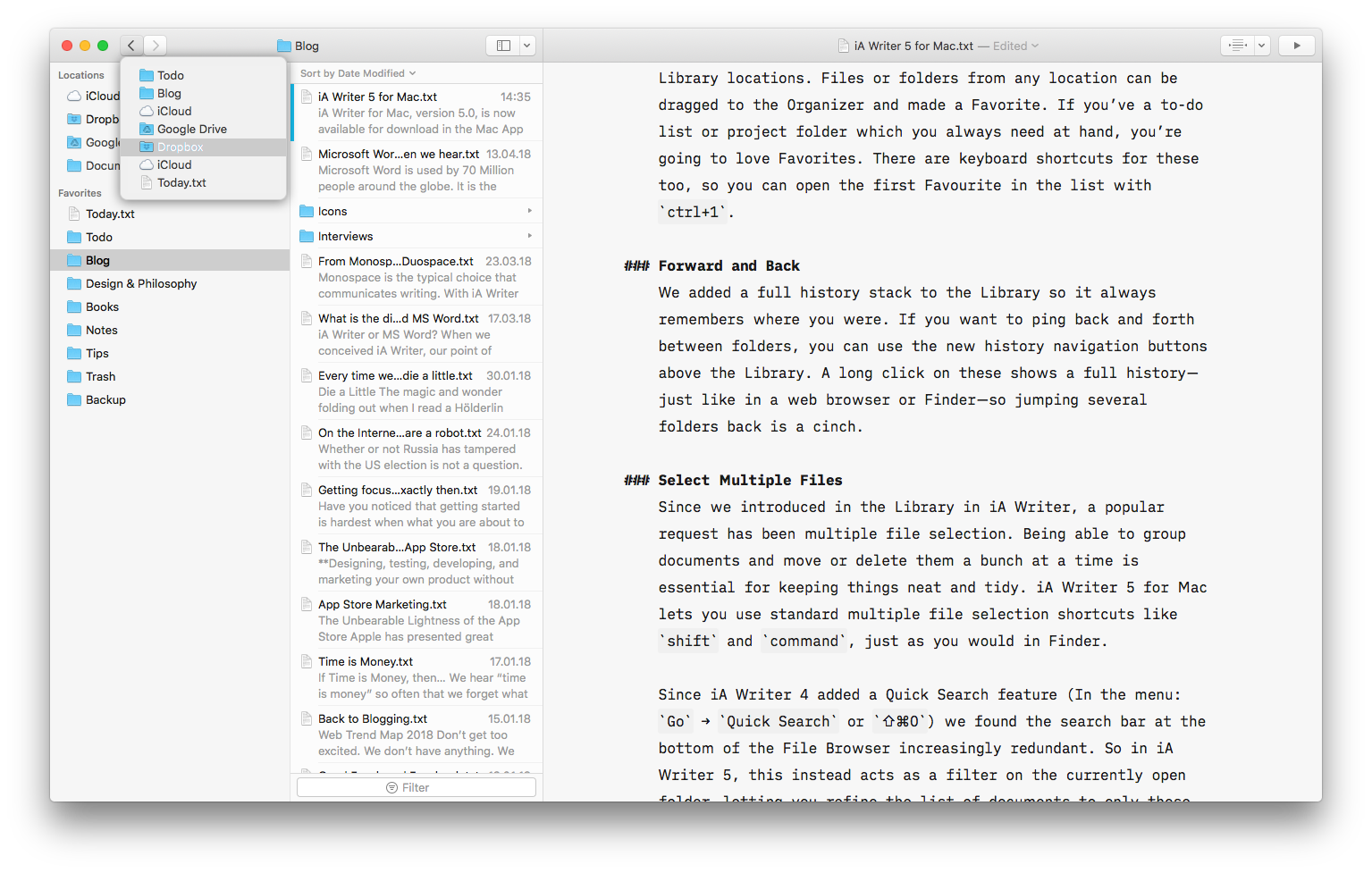
Task: Click the Google Drive icon in history popup
Action: 147,130
